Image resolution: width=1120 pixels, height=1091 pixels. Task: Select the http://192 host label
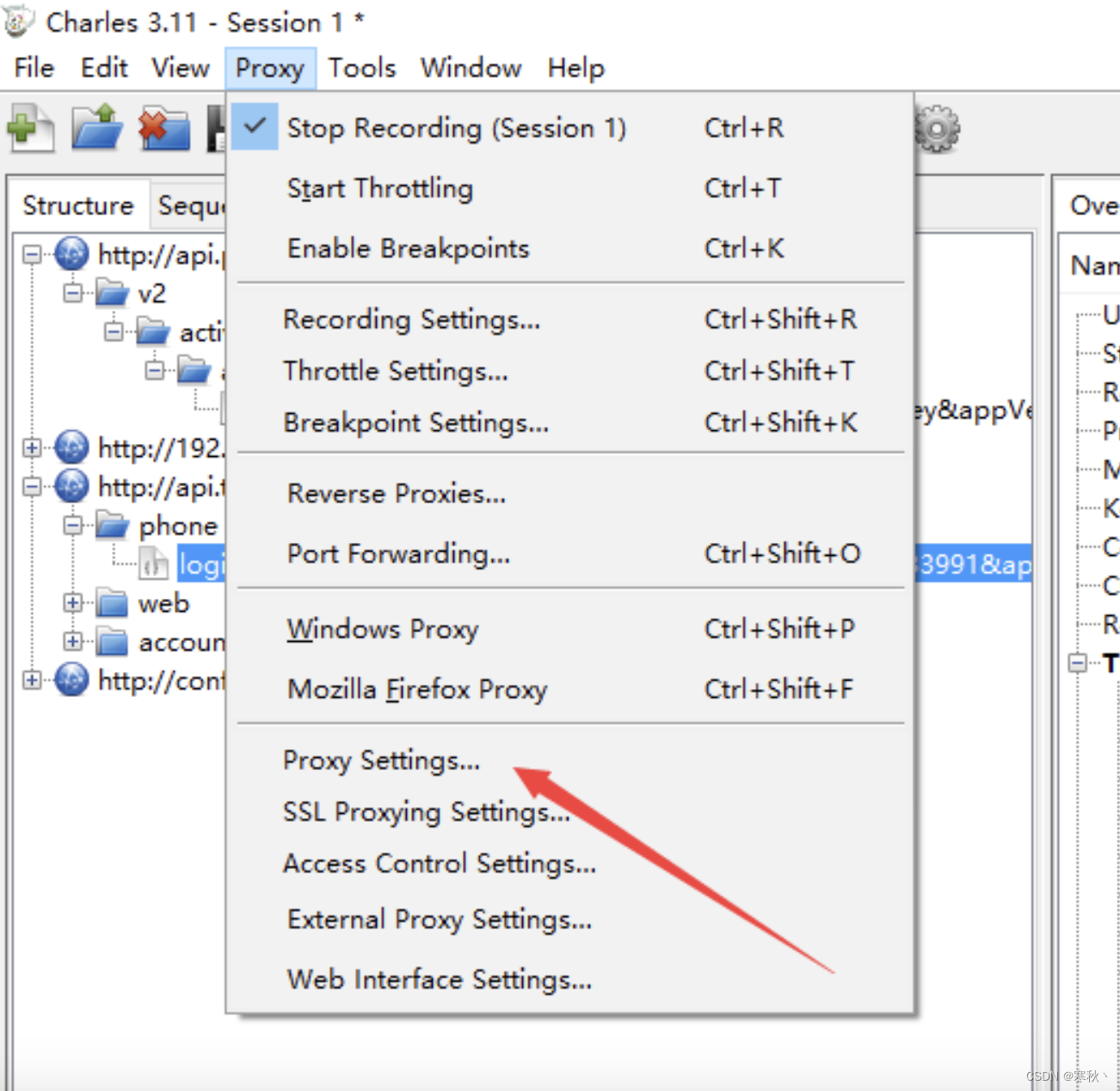[161, 447]
